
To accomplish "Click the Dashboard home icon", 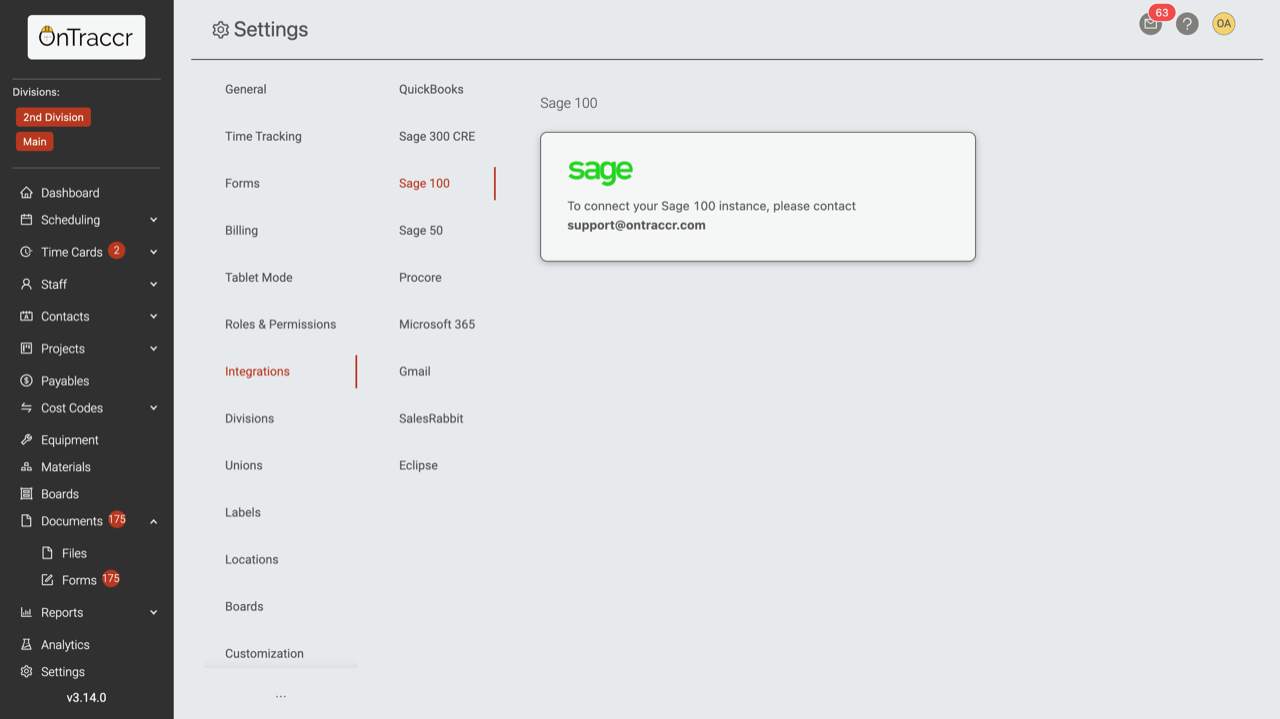I will [x=27, y=192].
